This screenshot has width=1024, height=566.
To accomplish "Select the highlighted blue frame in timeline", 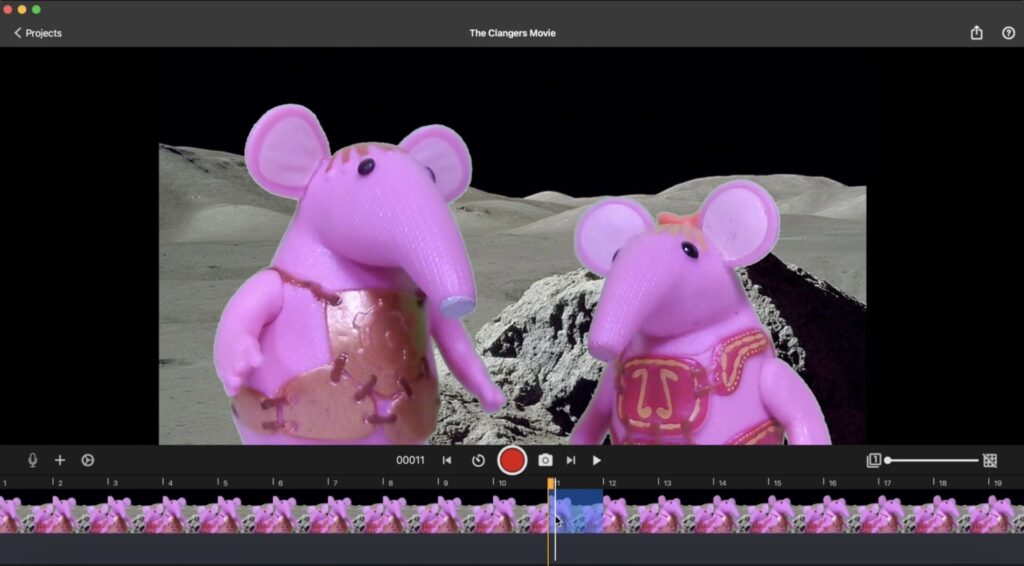I will click(579, 512).
